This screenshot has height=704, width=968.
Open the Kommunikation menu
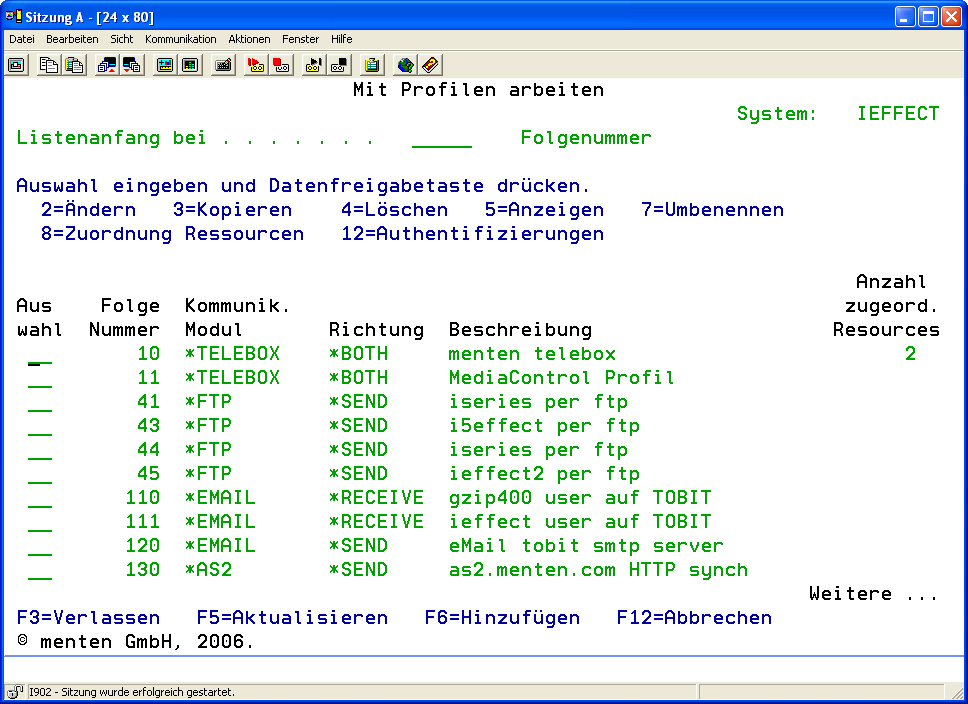pyautogui.click(x=180, y=39)
